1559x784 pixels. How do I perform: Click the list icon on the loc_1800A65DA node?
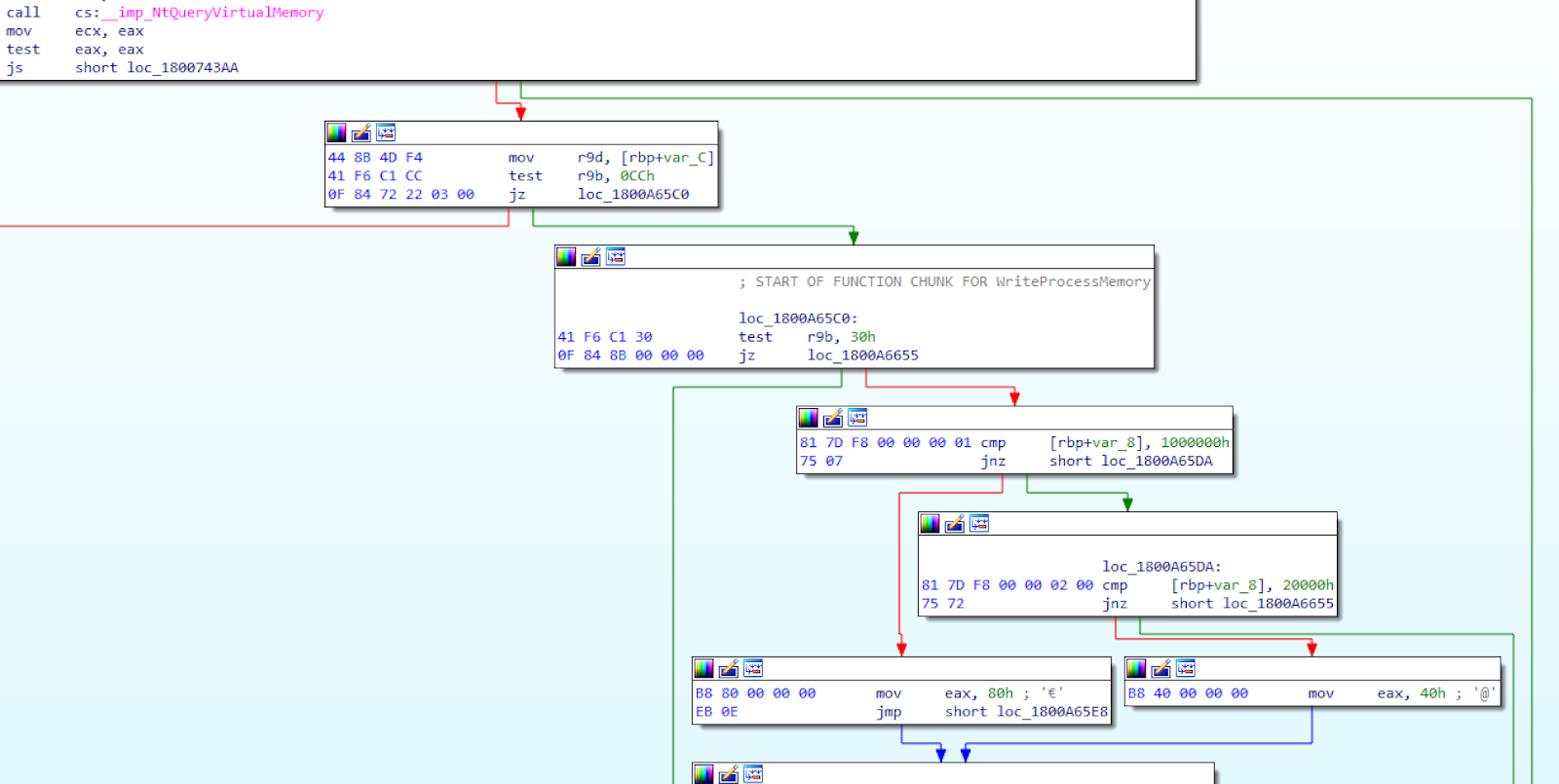(x=979, y=524)
